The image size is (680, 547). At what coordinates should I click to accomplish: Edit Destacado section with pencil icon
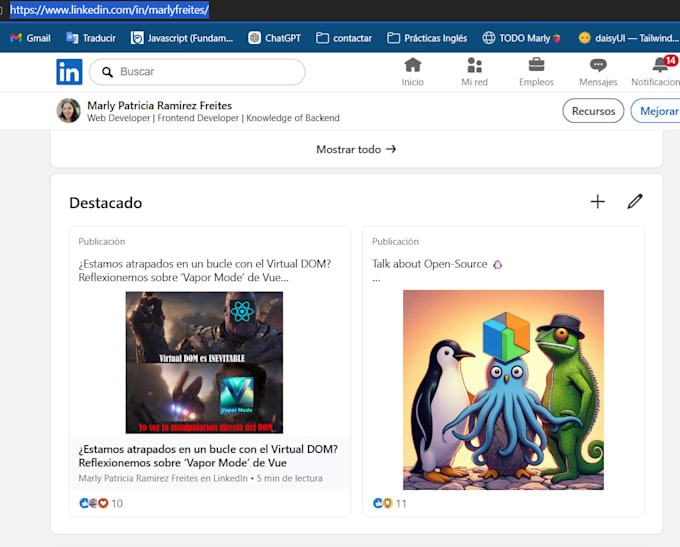tap(634, 201)
